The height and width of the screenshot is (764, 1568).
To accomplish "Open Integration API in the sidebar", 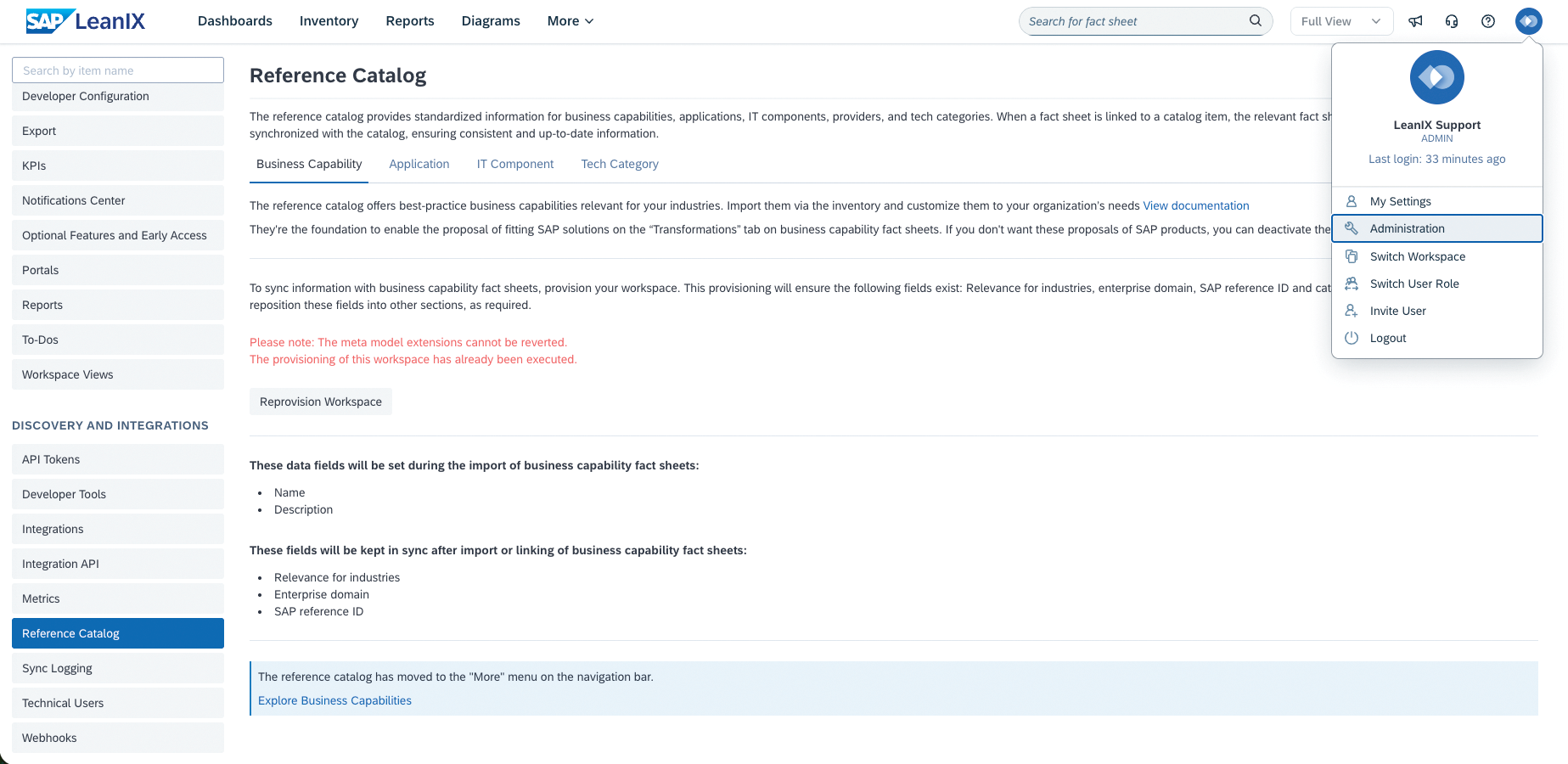I will point(118,564).
